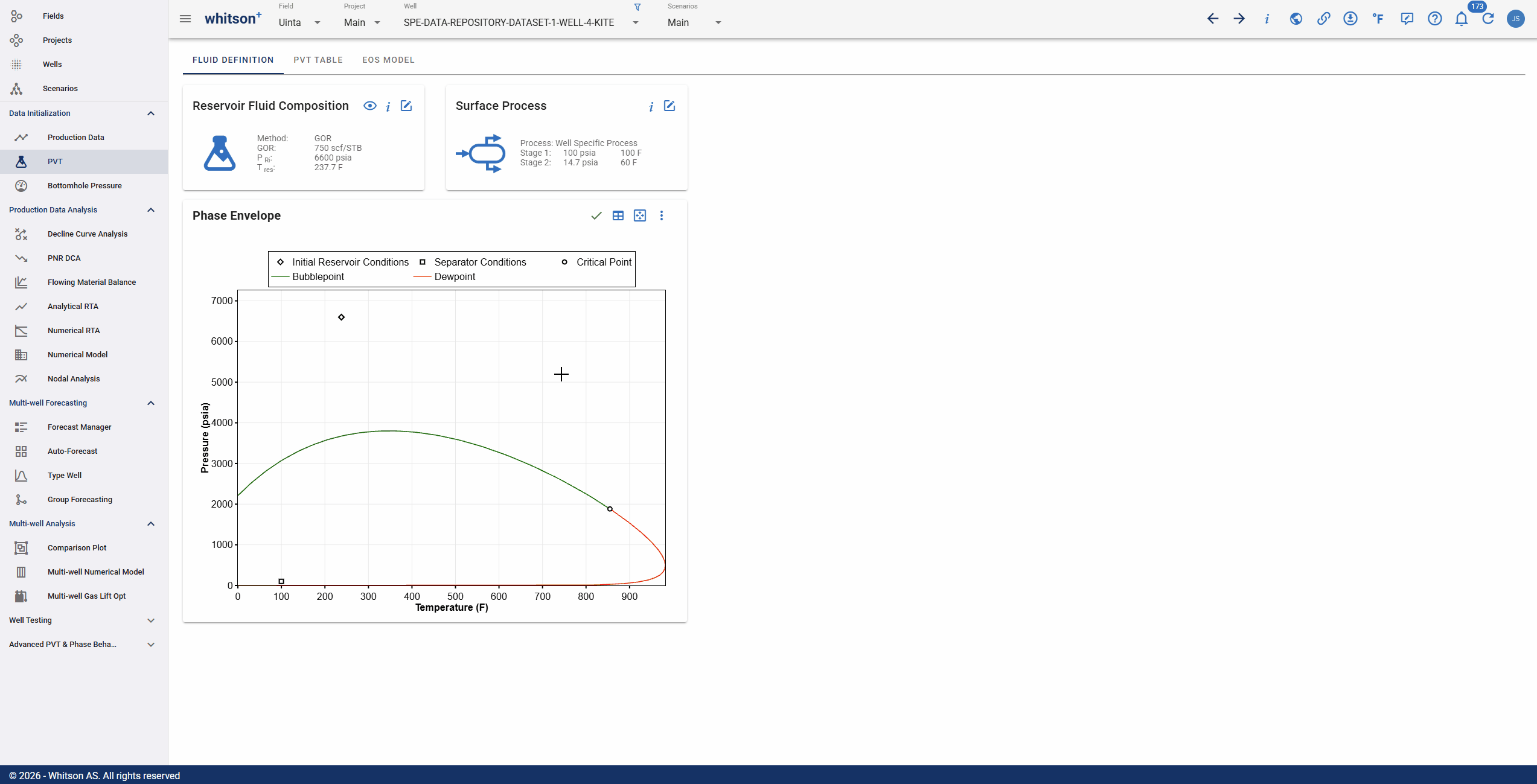Open the JS user avatar menu
This screenshot has height=784, width=1537.
click(1515, 19)
